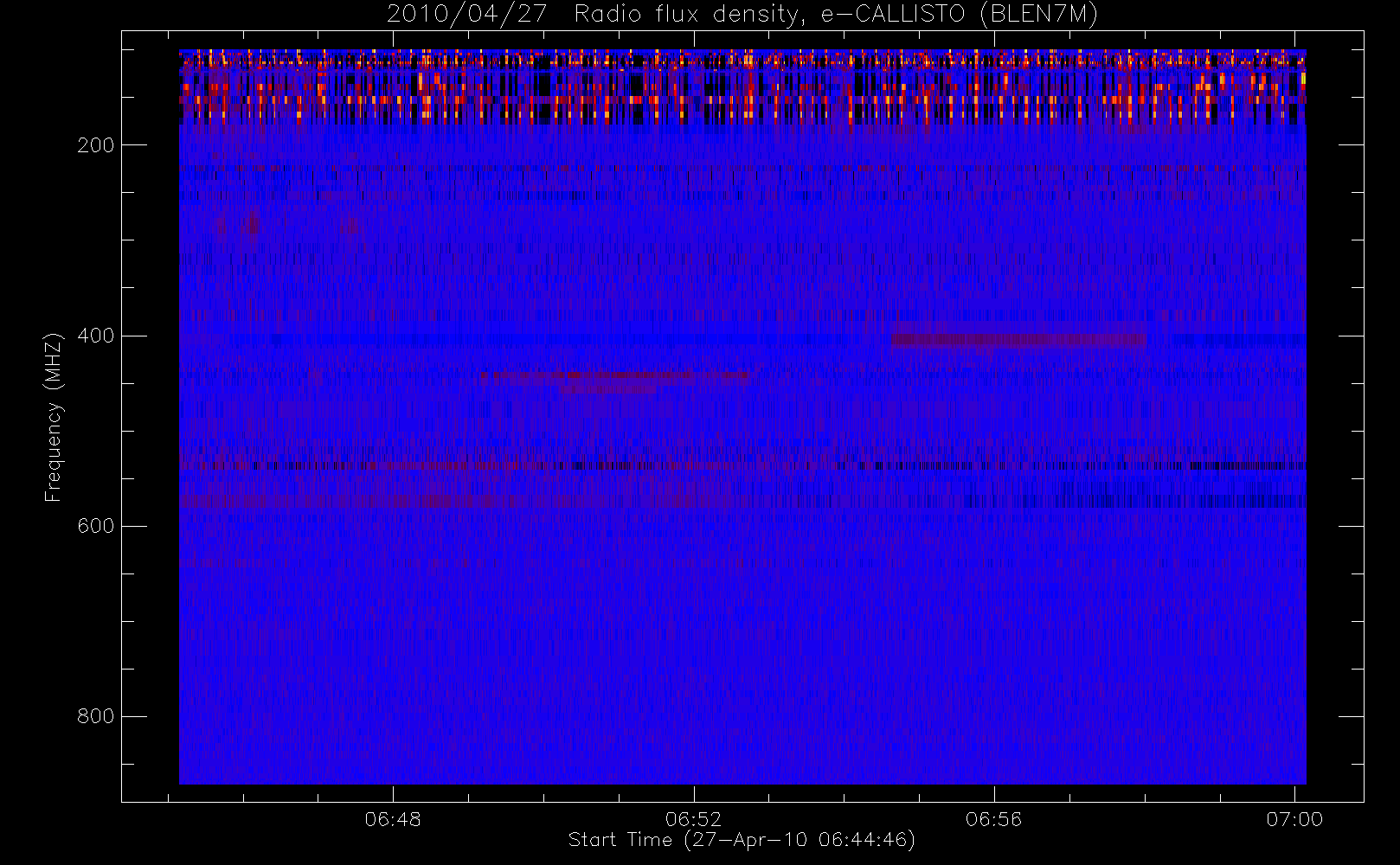Click the "Start Time (27-Apr-10 06:44:46)" axis label
The height and width of the screenshot is (865, 1400).
pyautogui.click(x=742, y=840)
